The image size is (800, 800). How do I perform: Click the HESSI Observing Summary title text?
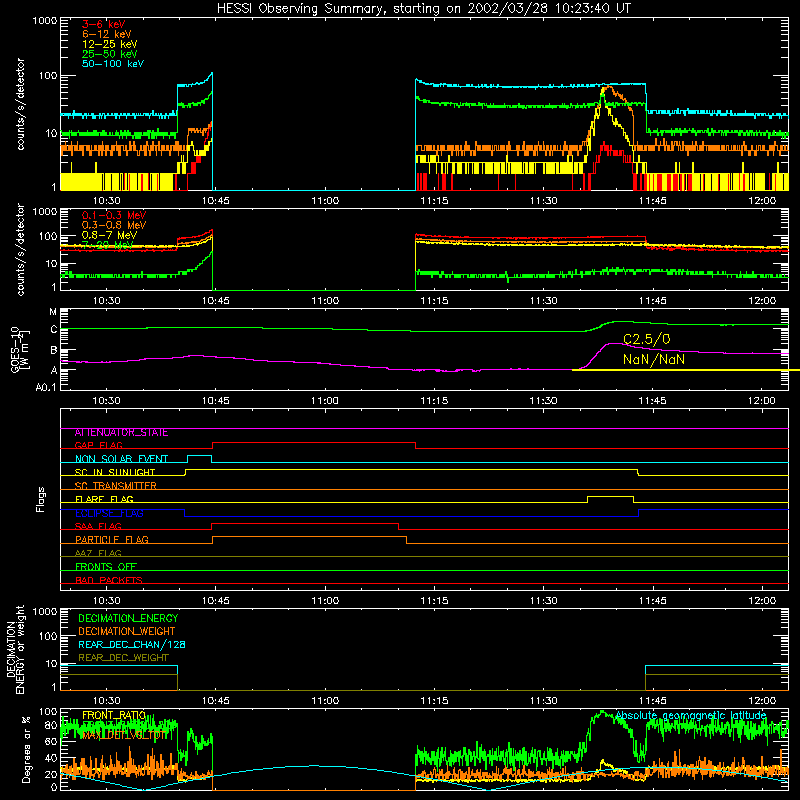(423, 9)
